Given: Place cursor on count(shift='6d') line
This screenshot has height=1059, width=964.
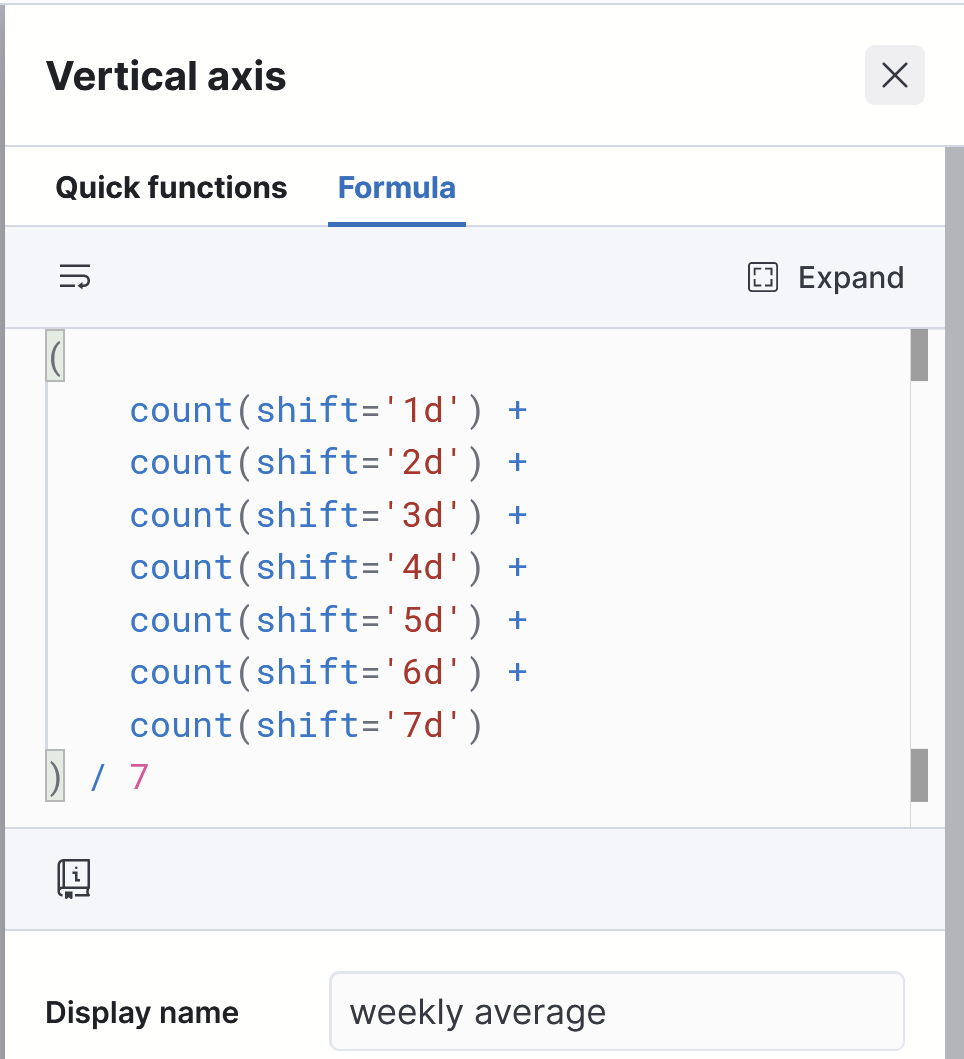Looking at the screenshot, I should [x=328, y=673].
